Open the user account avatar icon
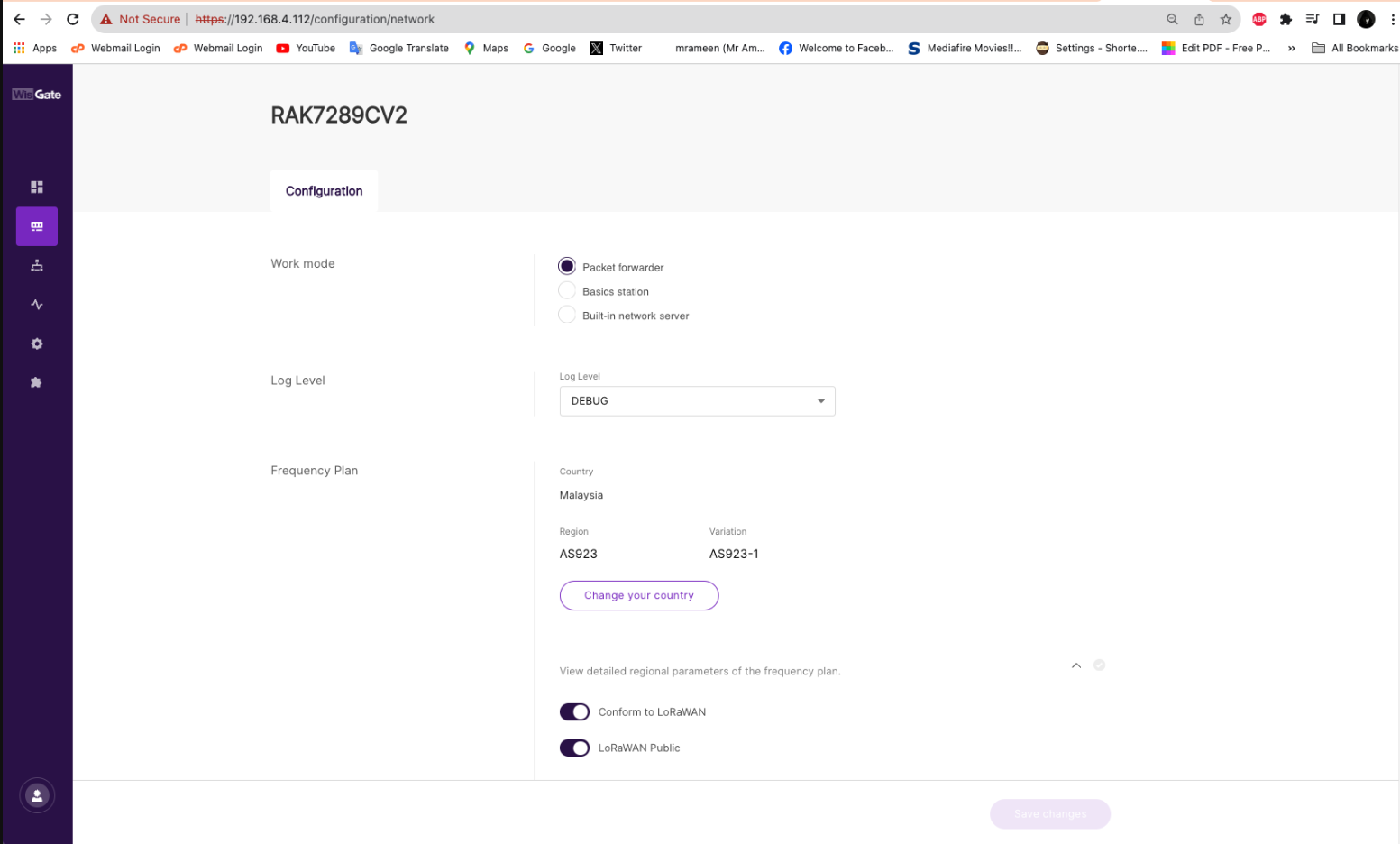Image resolution: width=1400 pixels, height=844 pixels. coord(37,795)
